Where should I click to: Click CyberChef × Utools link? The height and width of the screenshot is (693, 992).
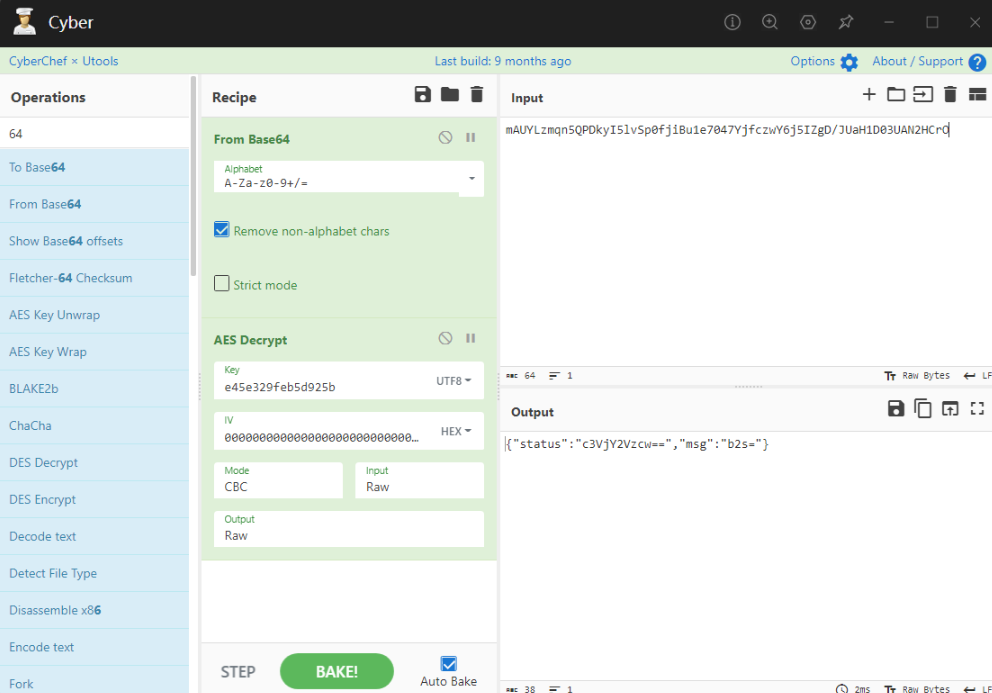point(63,61)
